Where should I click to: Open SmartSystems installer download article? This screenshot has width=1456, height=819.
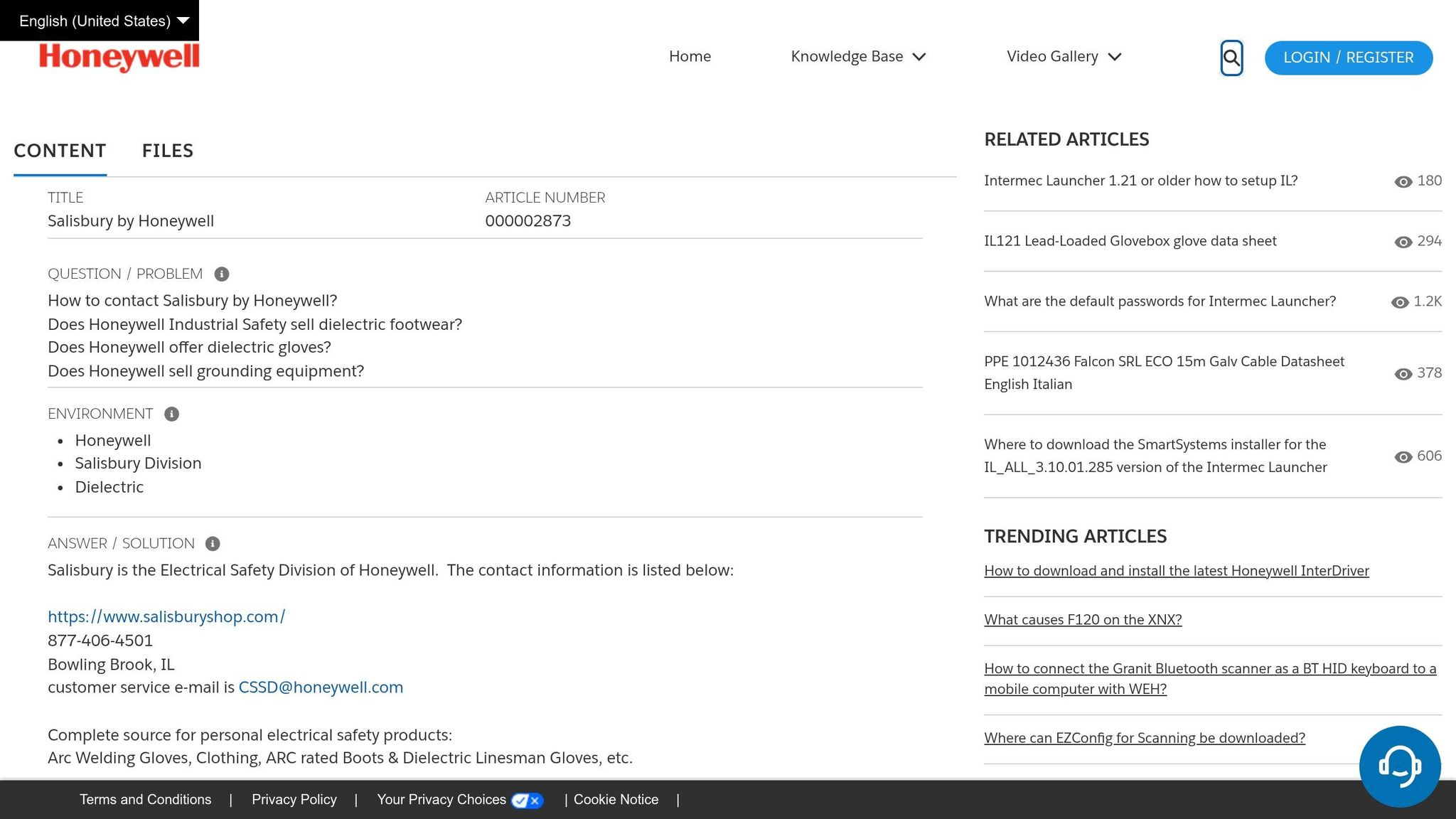tap(1155, 456)
